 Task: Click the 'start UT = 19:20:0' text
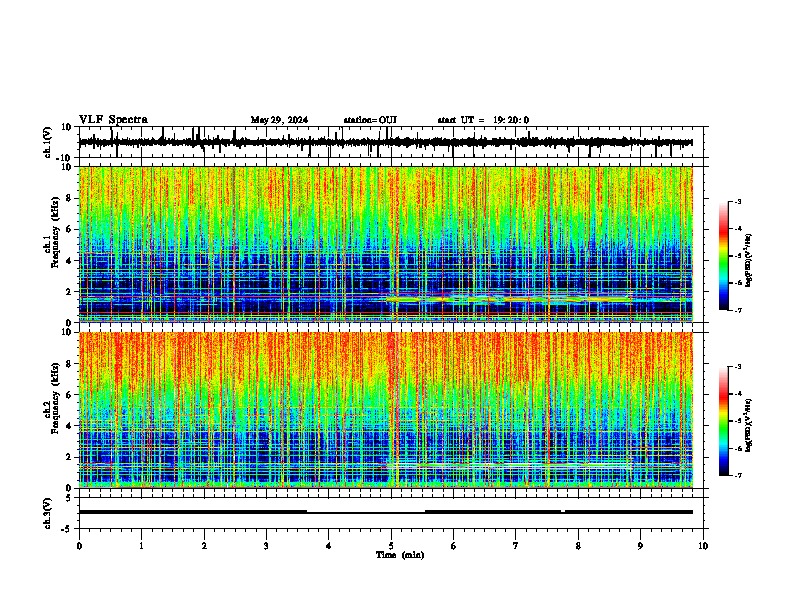coord(483,120)
